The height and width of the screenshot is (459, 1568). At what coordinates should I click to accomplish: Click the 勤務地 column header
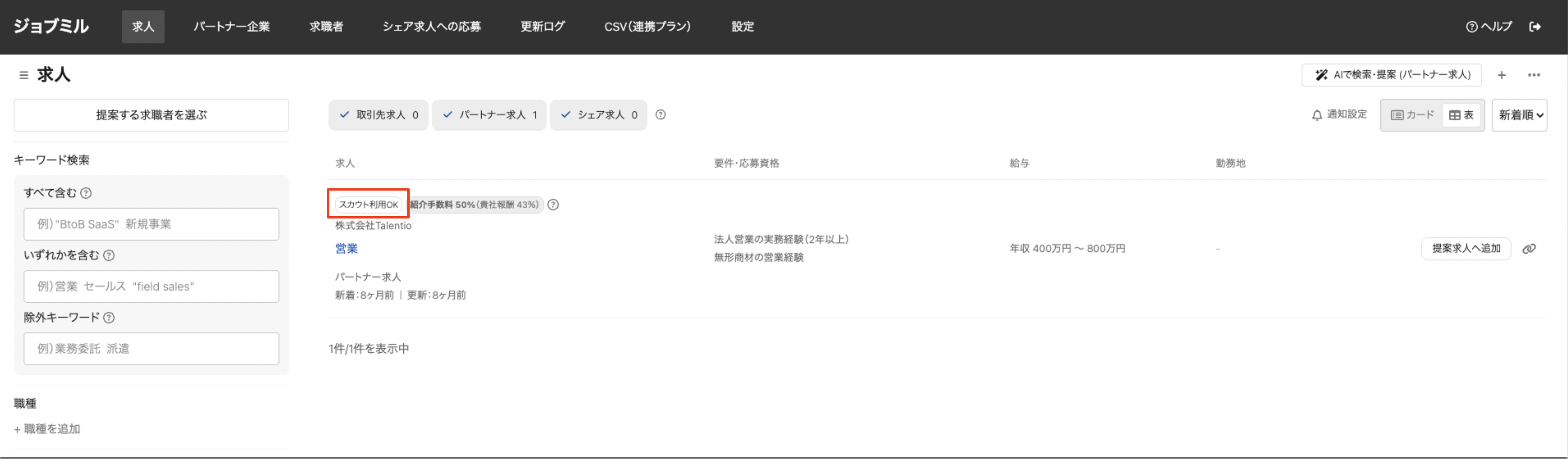pos(1230,163)
